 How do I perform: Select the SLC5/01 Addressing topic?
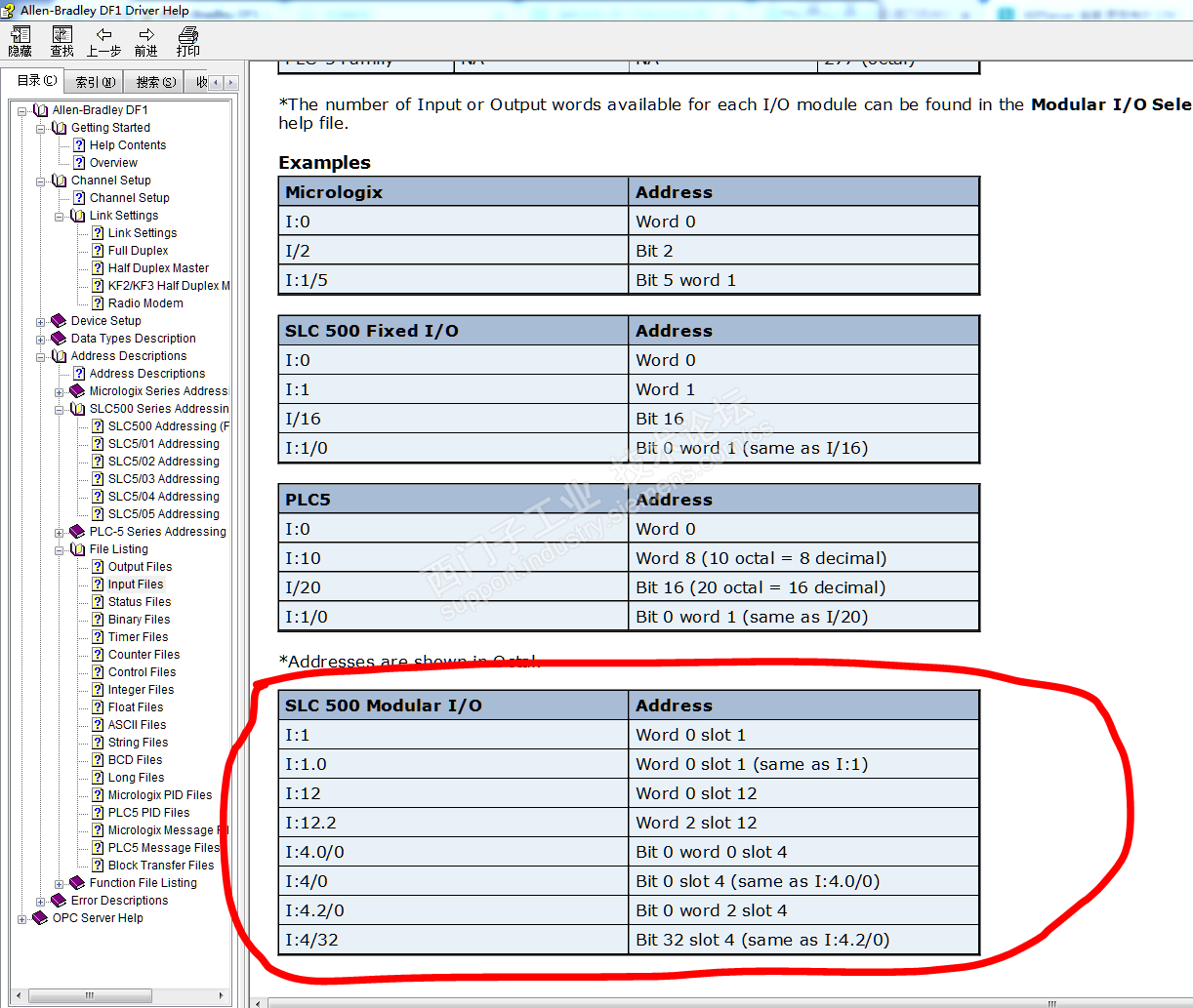click(163, 444)
